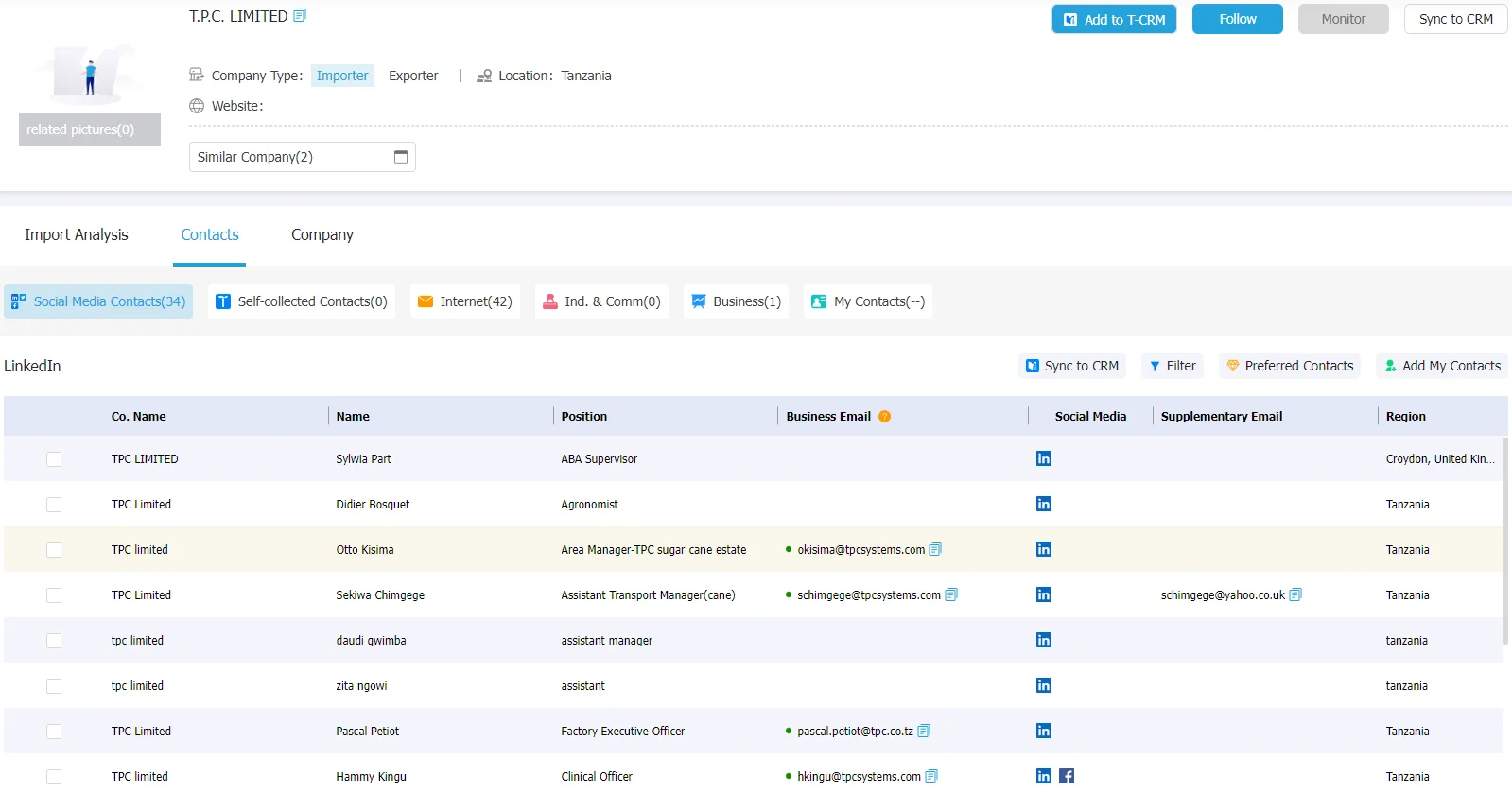Open LinkedIn icon for Didier Bosquet
This screenshot has height=792, width=1512.
1044,504
